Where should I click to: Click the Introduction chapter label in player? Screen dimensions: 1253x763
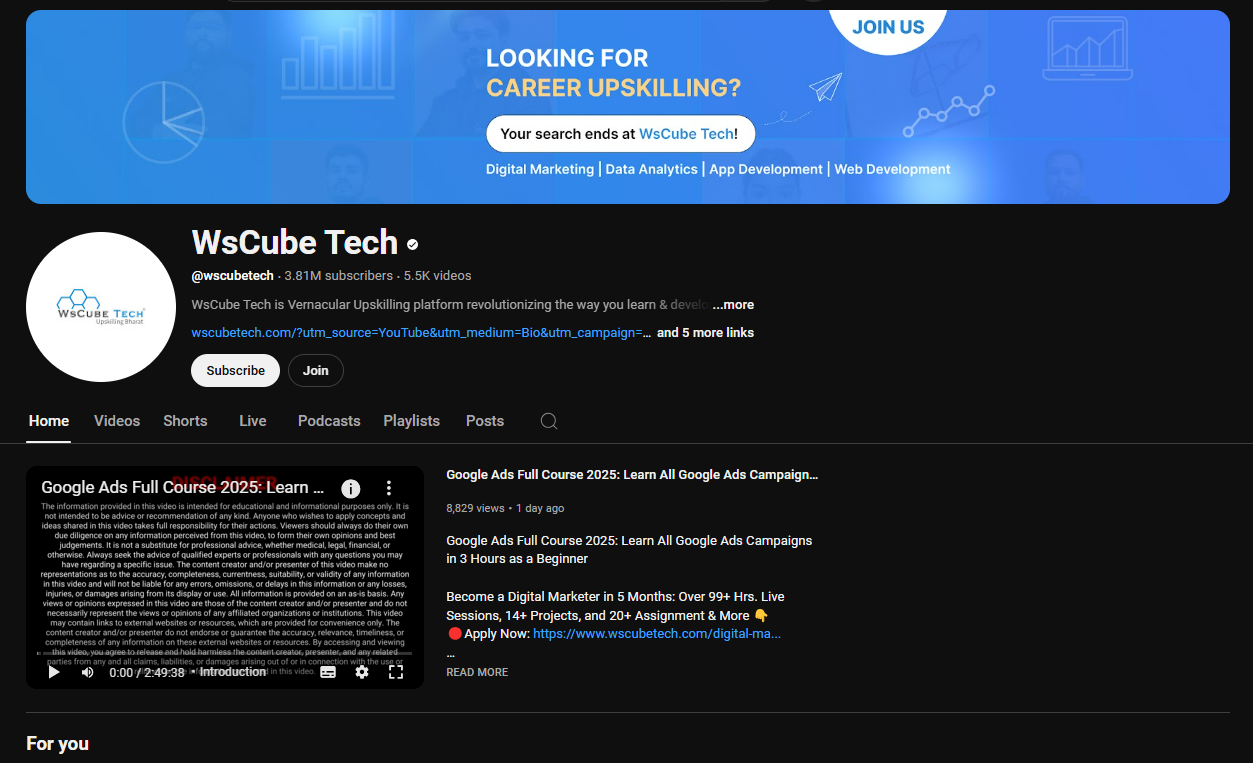(233, 672)
